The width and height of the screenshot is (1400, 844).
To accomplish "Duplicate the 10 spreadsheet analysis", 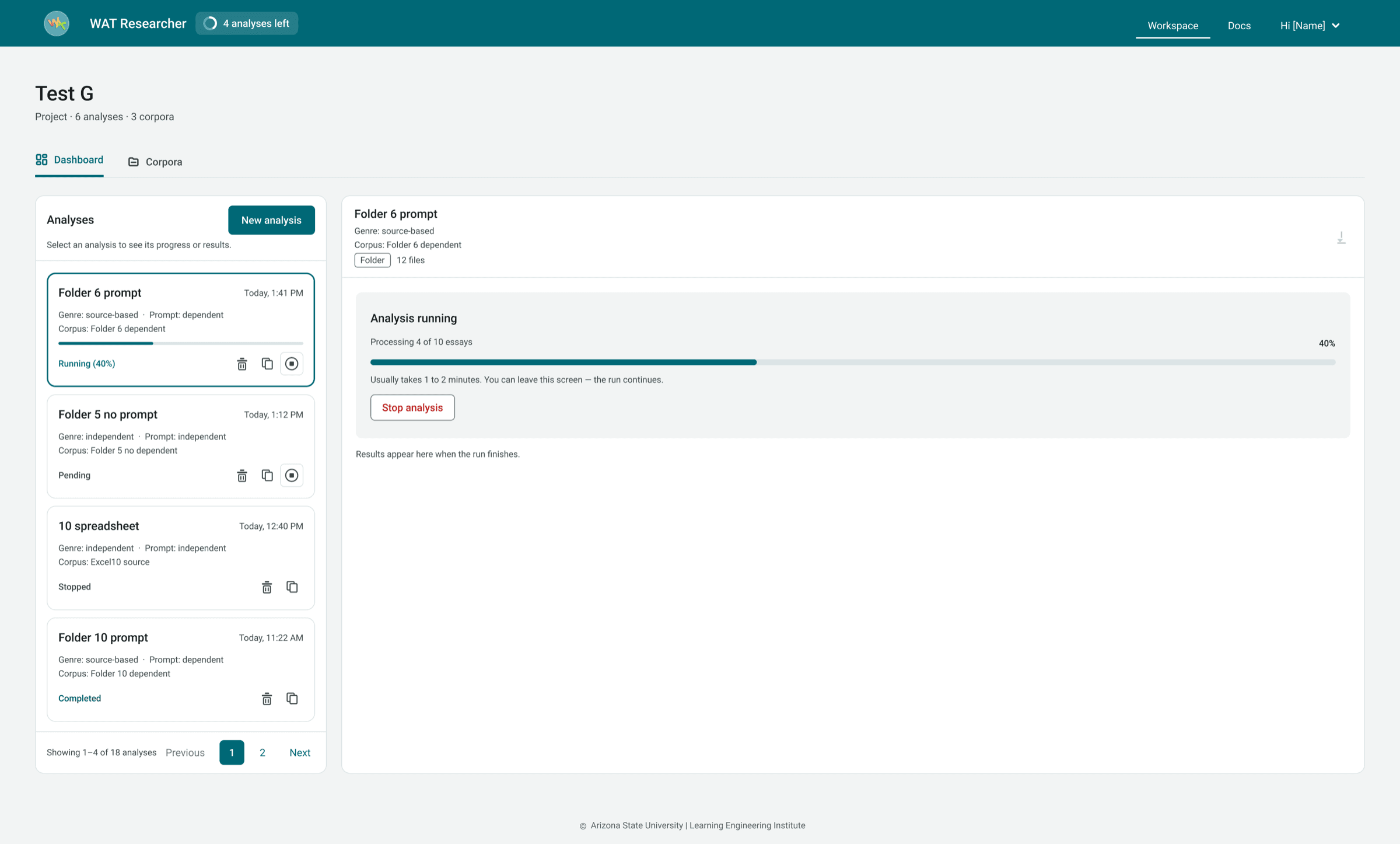I will [292, 587].
